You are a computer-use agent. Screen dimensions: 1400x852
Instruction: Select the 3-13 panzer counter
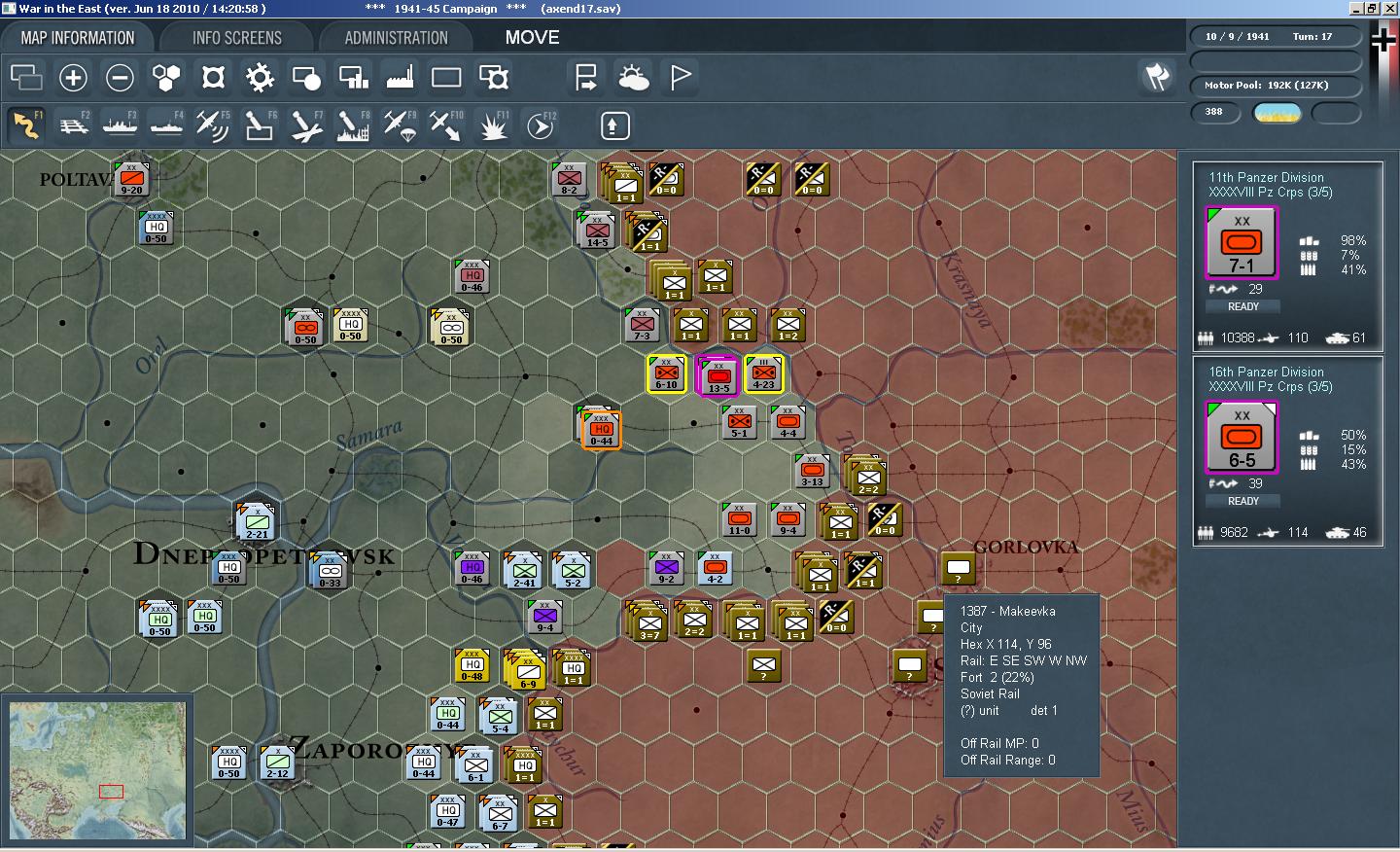pos(812,472)
